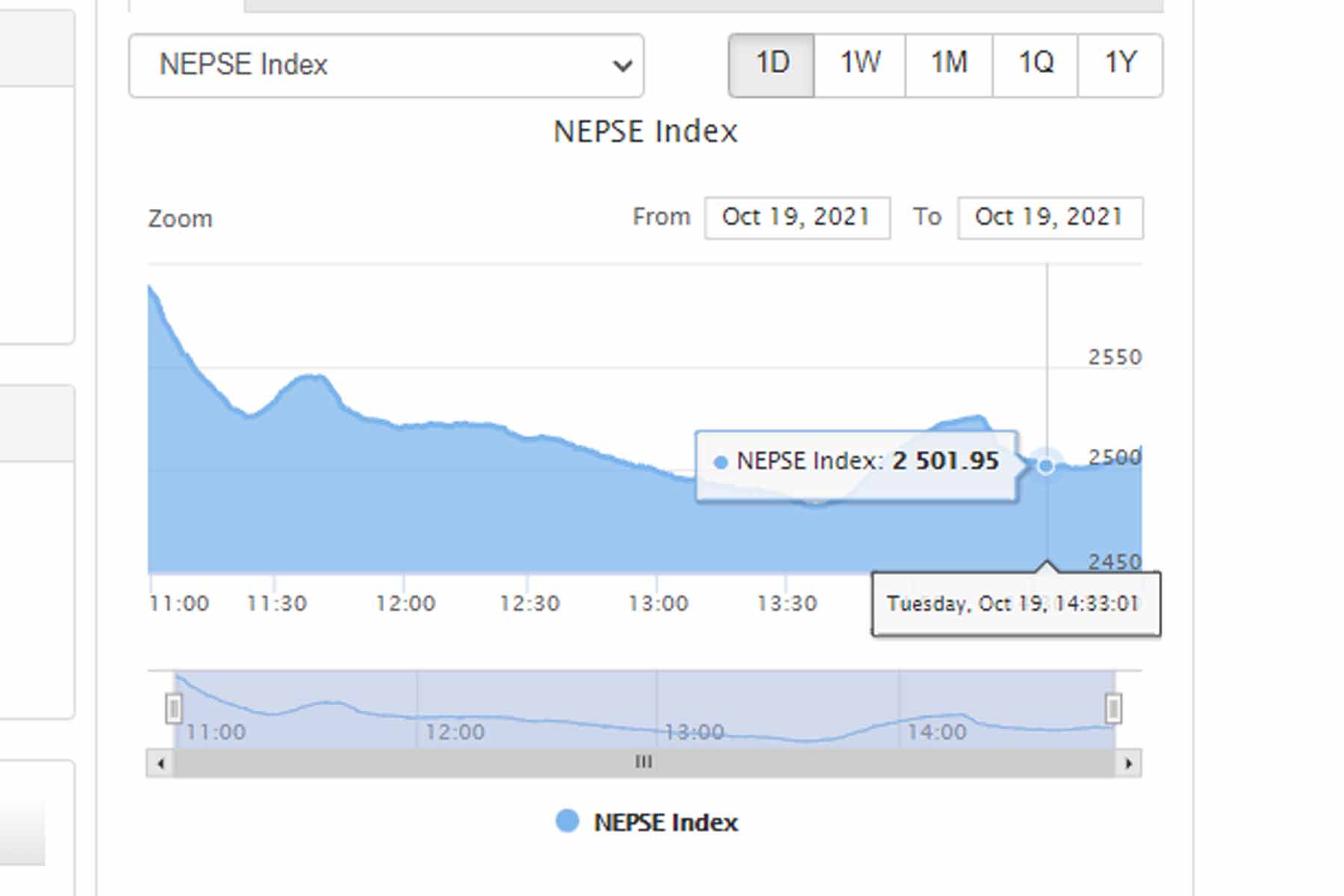Viewport: 1344px width, 896px height.
Task: Switch chart to 1M range
Action: tap(948, 65)
